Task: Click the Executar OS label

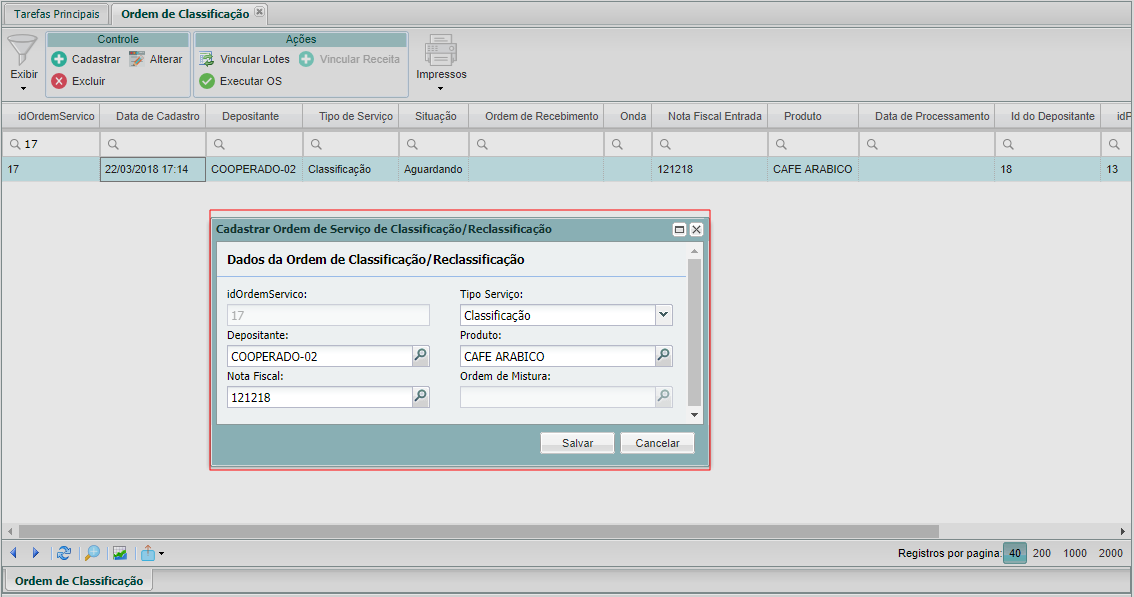Action: pos(250,81)
